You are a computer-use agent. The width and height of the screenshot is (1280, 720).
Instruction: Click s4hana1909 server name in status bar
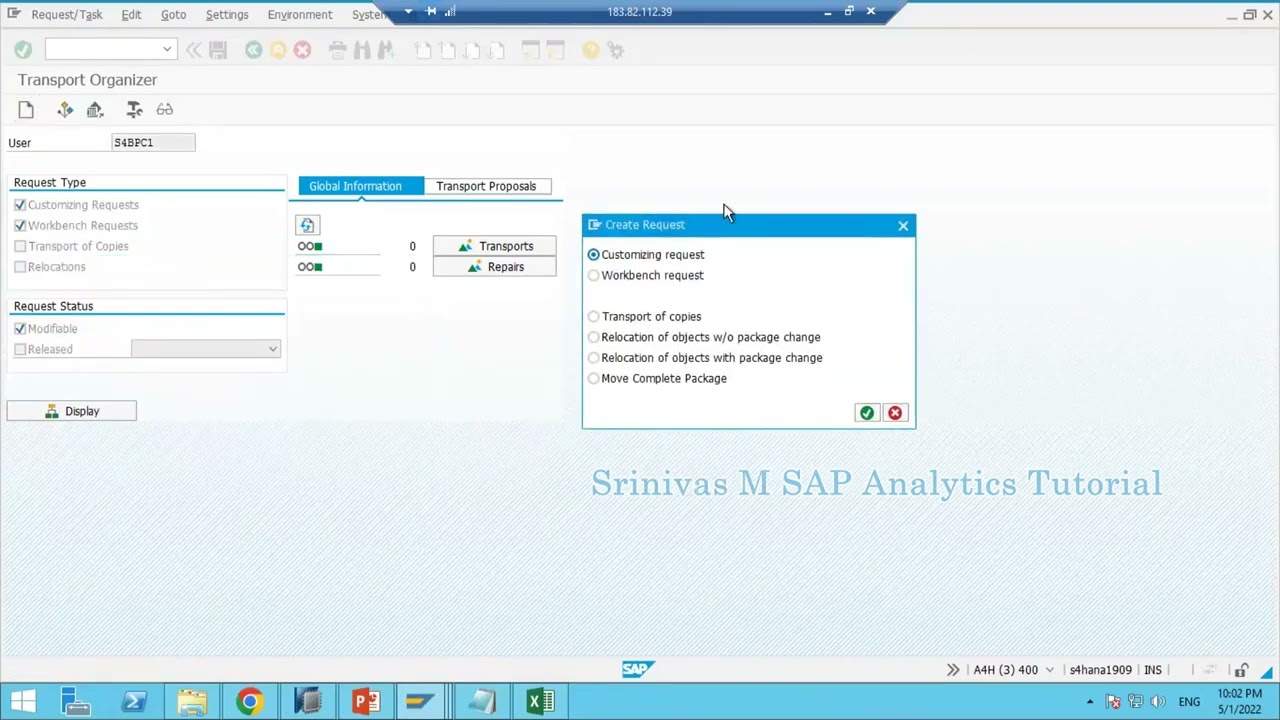tap(1100, 670)
